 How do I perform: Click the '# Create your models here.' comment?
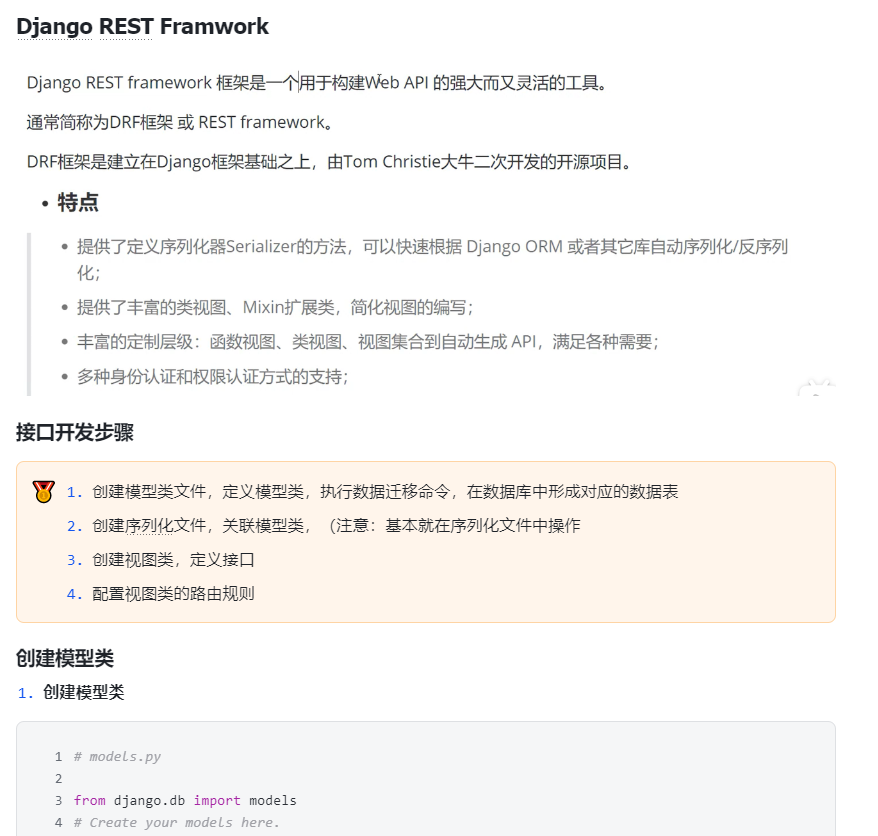(x=176, y=823)
